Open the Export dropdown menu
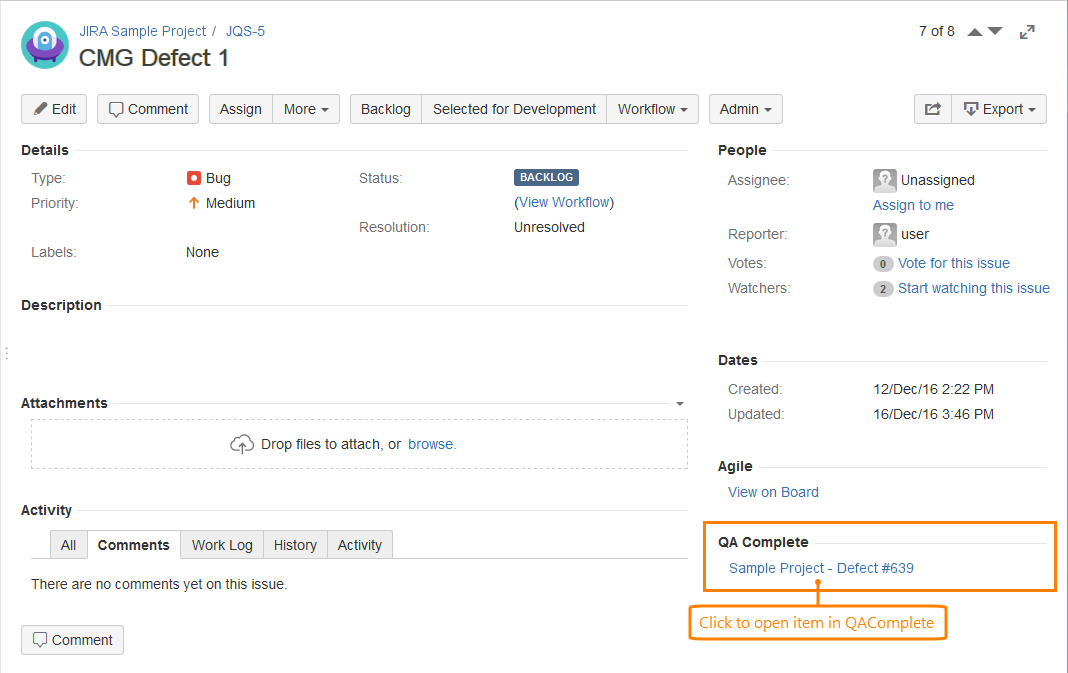 tap(999, 109)
